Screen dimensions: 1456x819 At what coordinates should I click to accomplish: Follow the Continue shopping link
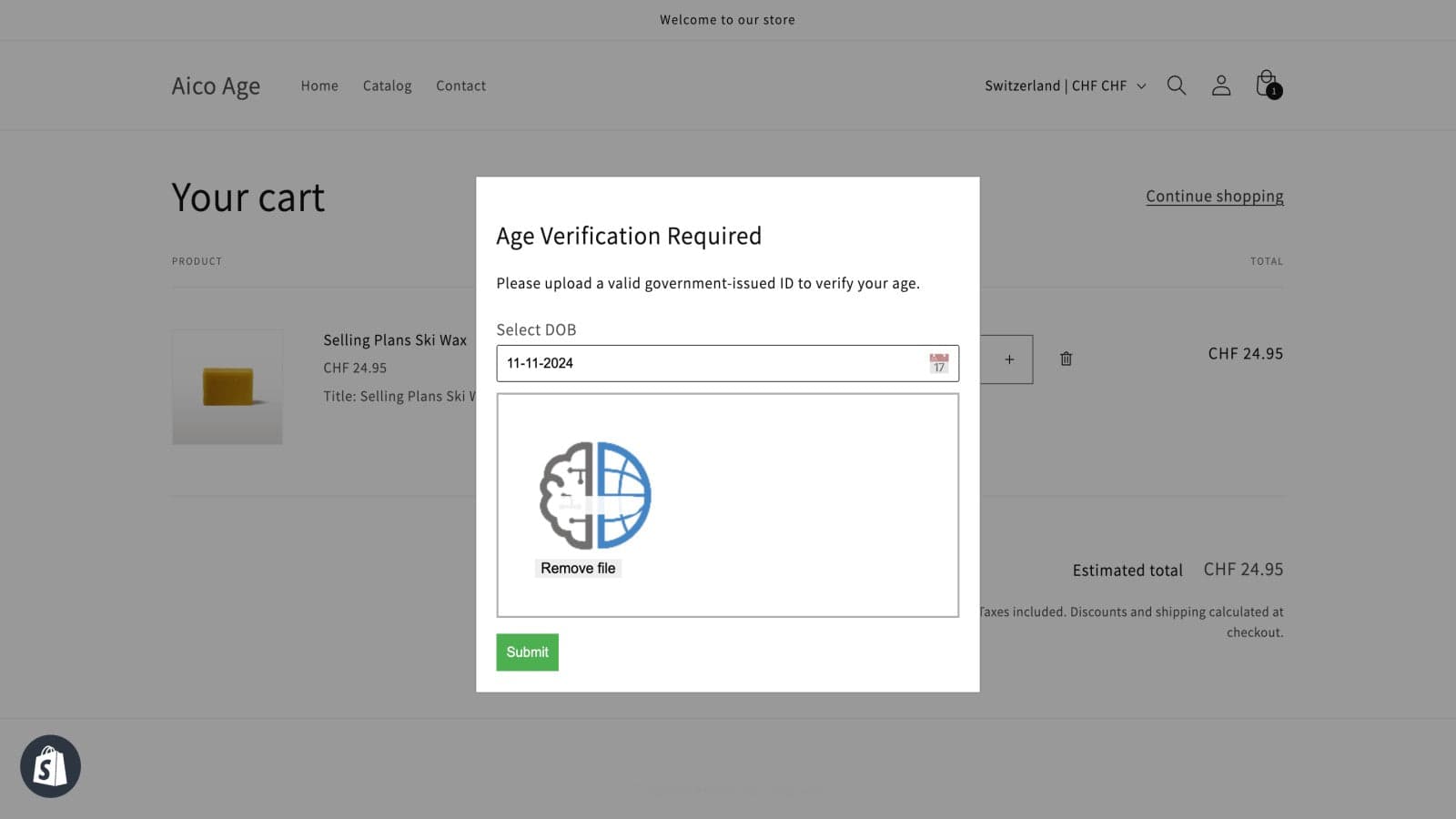(x=1214, y=197)
